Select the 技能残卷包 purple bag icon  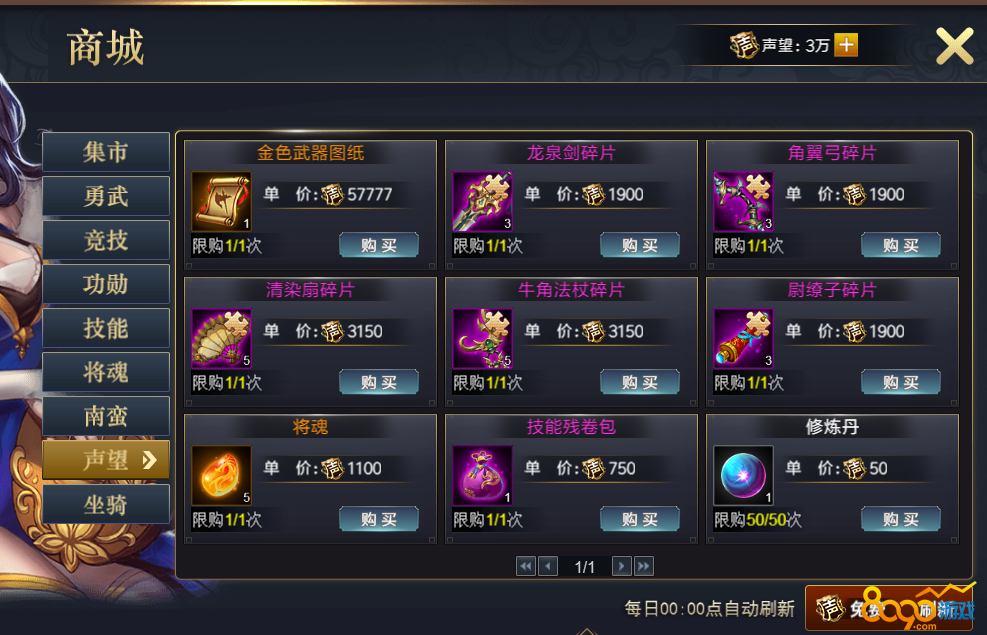pos(482,476)
